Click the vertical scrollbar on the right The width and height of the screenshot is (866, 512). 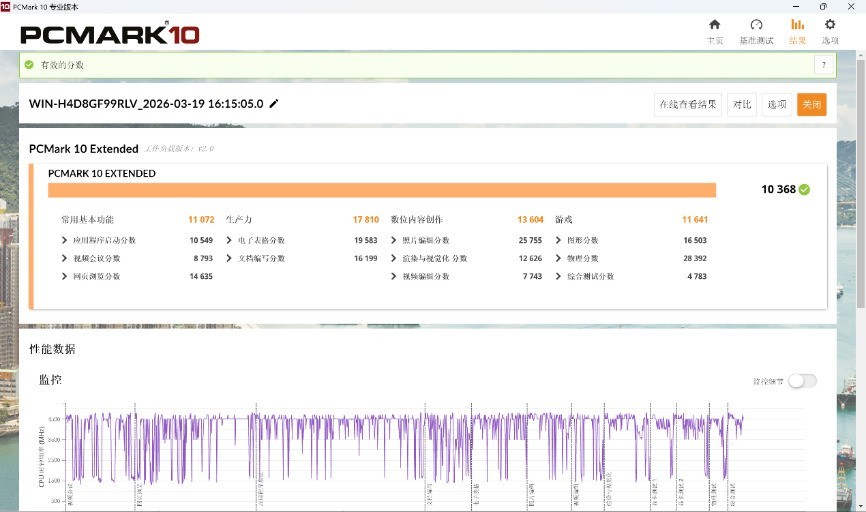(x=860, y=200)
